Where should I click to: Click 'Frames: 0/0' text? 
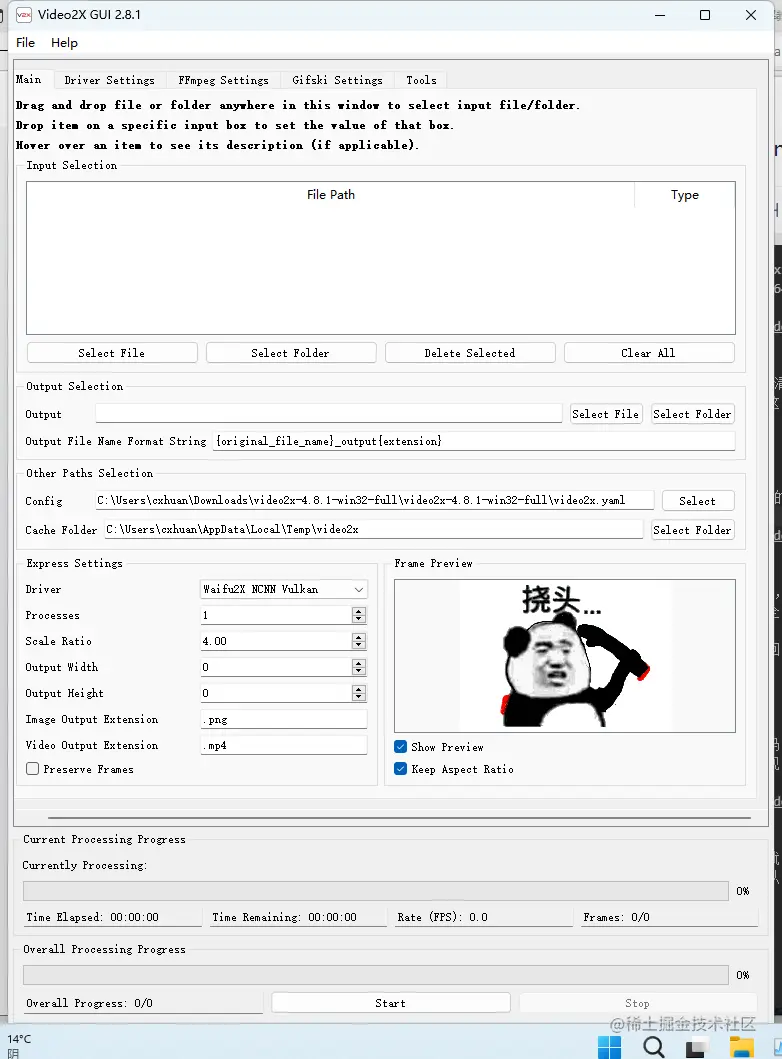(x=617, y=917)
